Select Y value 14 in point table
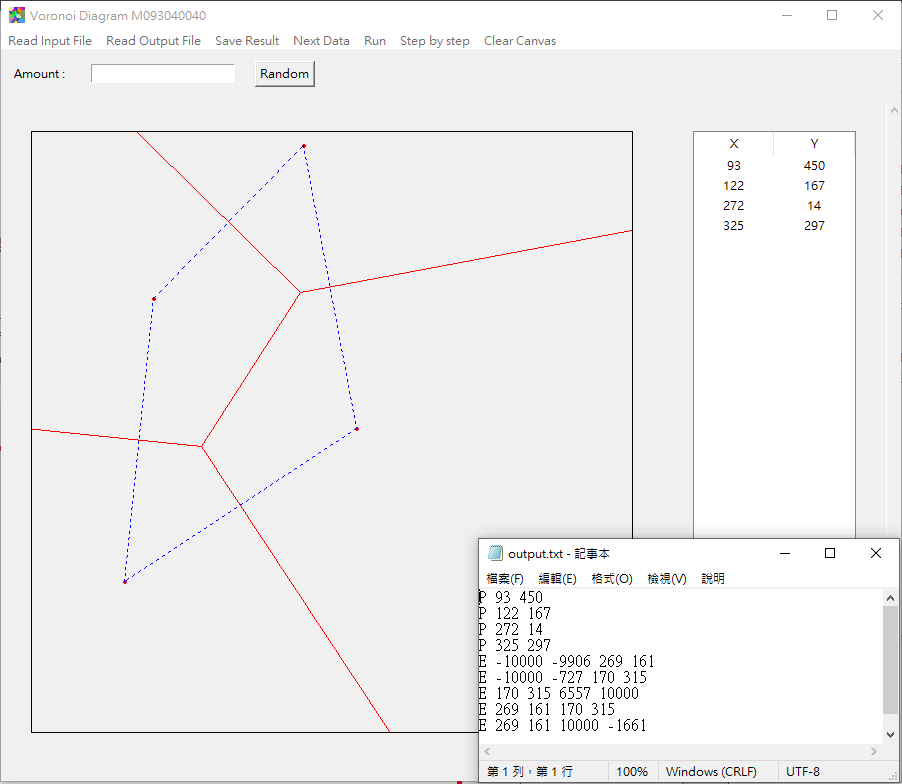The image size is (902, 784). point(814,206)
